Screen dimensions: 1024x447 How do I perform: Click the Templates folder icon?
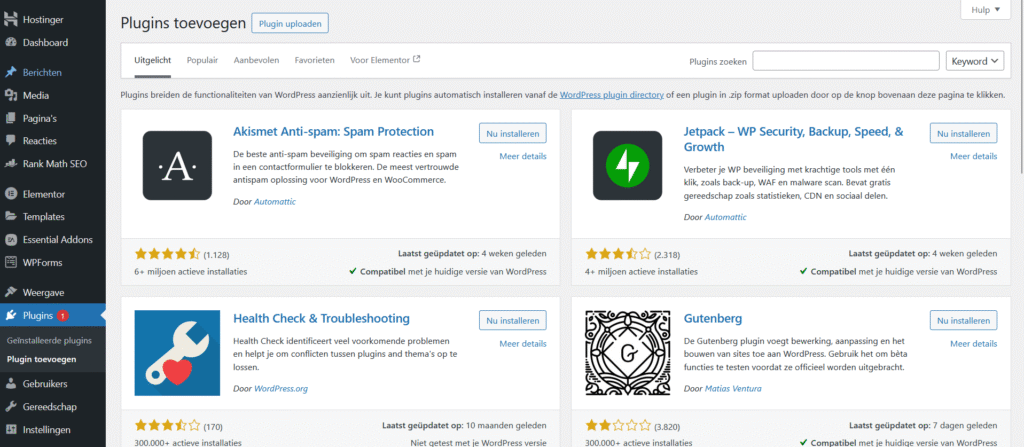pos(11,216)
